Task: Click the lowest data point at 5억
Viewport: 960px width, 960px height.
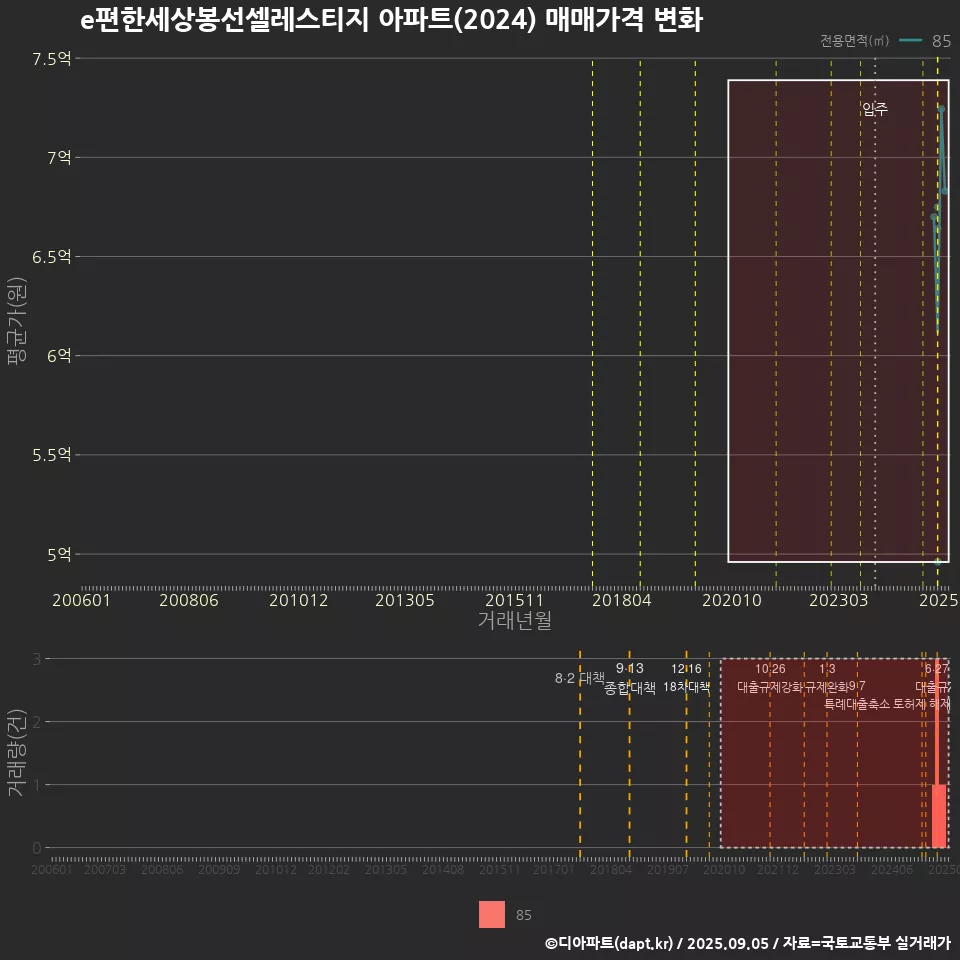Action: [937, 561]
